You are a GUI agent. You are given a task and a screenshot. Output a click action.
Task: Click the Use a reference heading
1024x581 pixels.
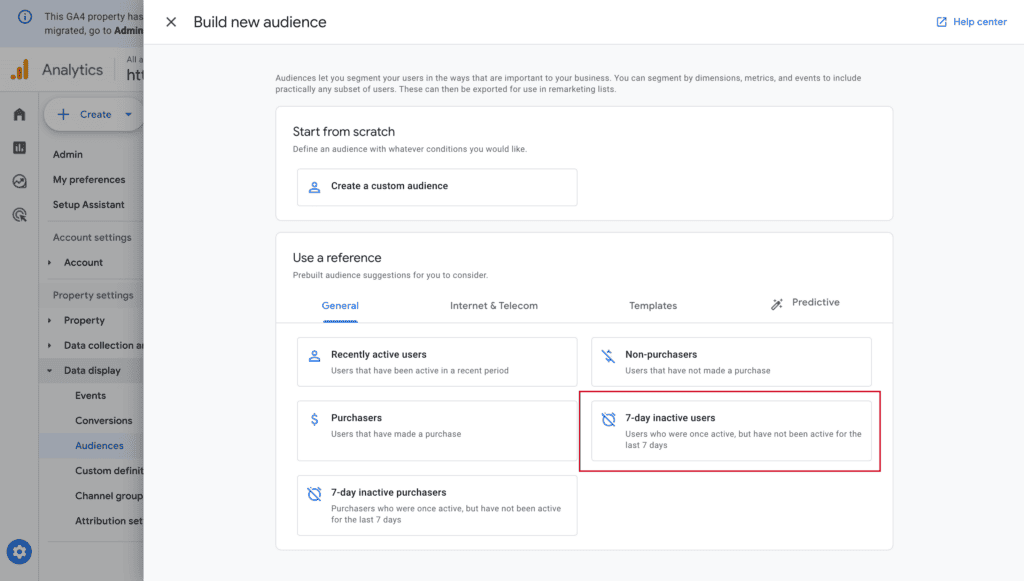337,258
